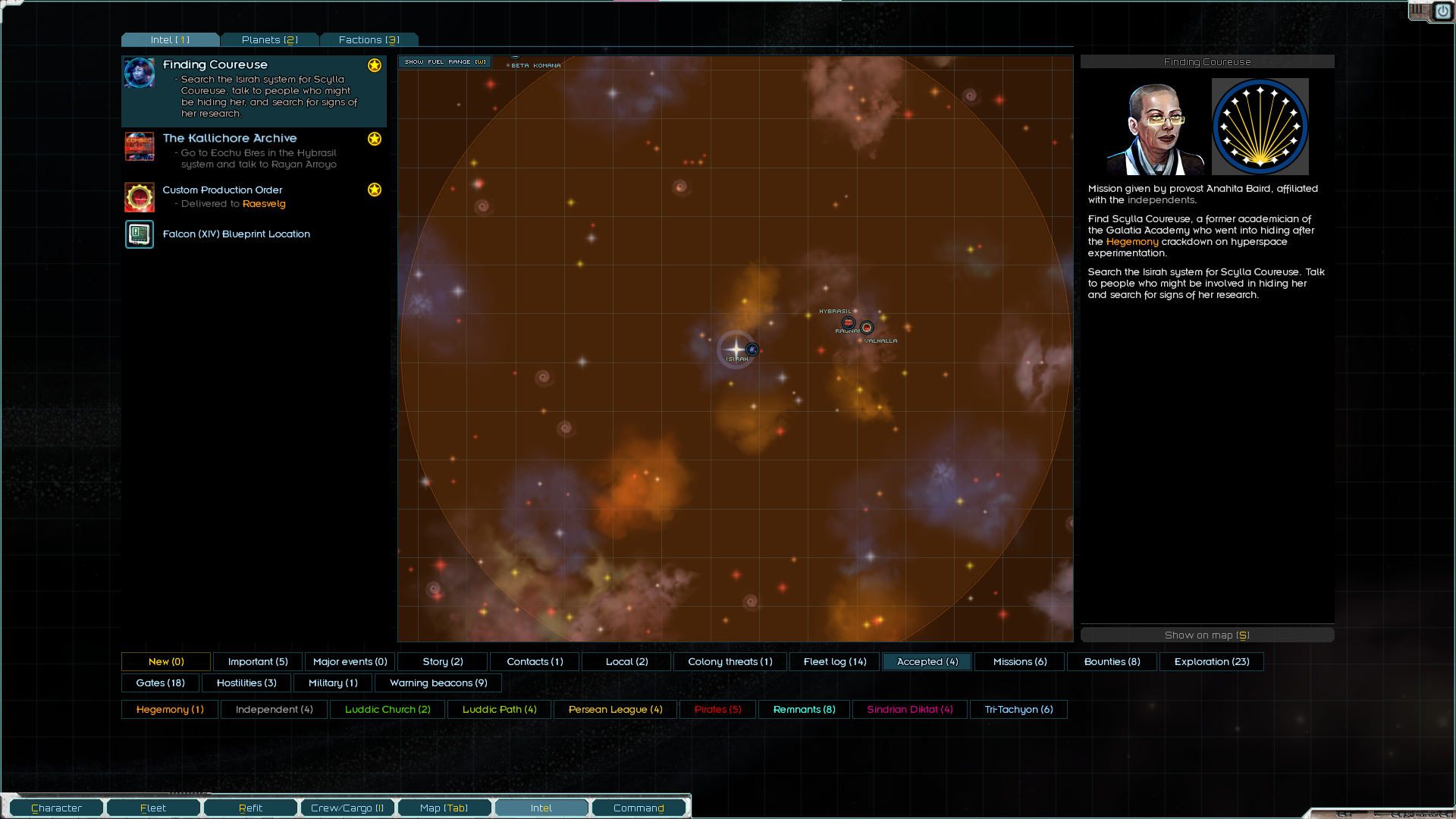Click the independents faction flag emblem
The height and width of the screenshot is (819, 1456).
tap(1260, 127)
